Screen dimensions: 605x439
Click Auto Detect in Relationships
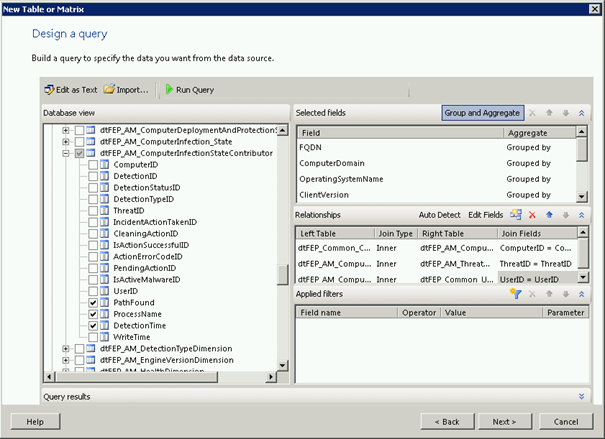point(440,215)
